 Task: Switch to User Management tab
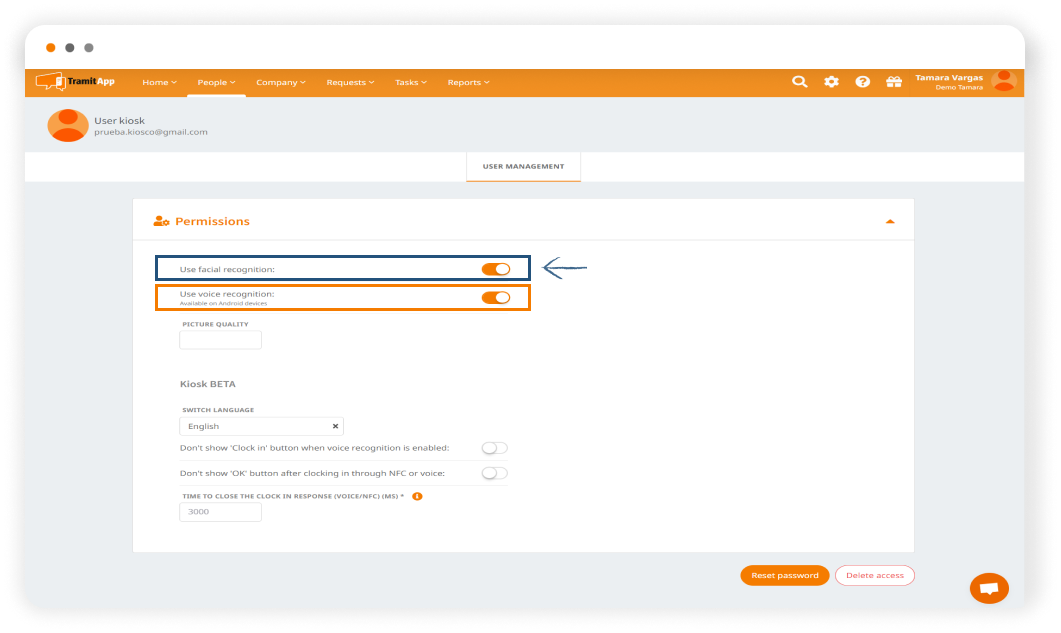(x=523, y=167)
